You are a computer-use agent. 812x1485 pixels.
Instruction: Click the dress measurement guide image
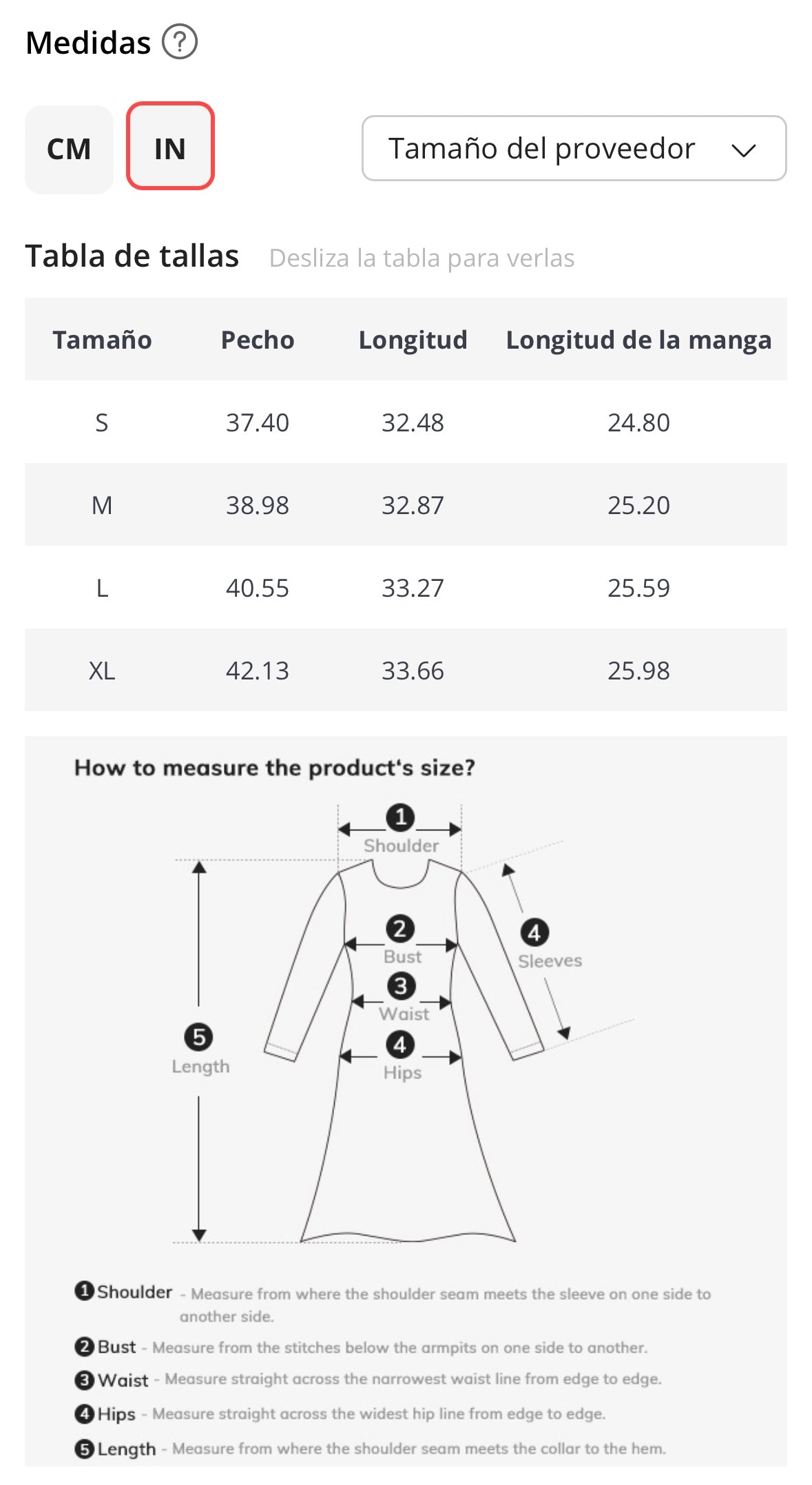pyautogui.click(x=406, y=1100)
